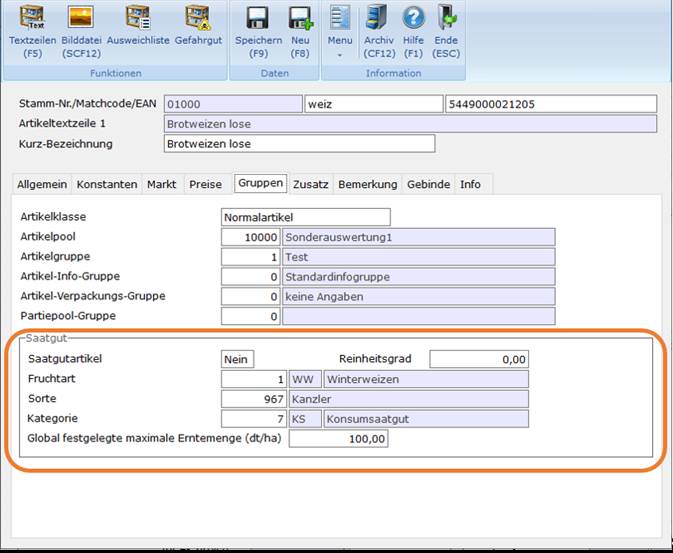Click the EAN field 5449000021205
Viewport: 673px width, 553px height.
point(551,104)
